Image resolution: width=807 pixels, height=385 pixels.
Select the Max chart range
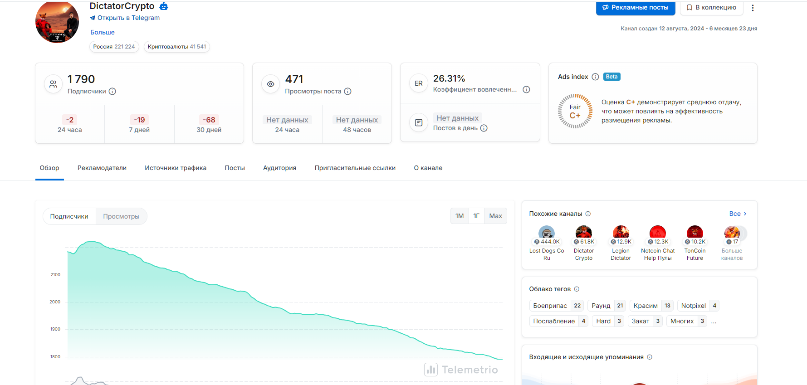pos(496,216)
